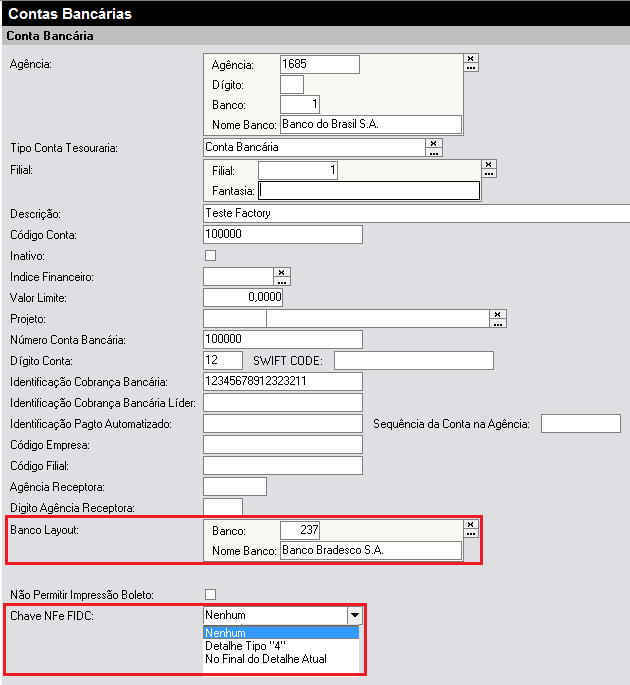Viewport: 630px width, 685px height.
Task: Clear Tipo Conta Tesouraria with x icon
Action: (x=433, y=143)
